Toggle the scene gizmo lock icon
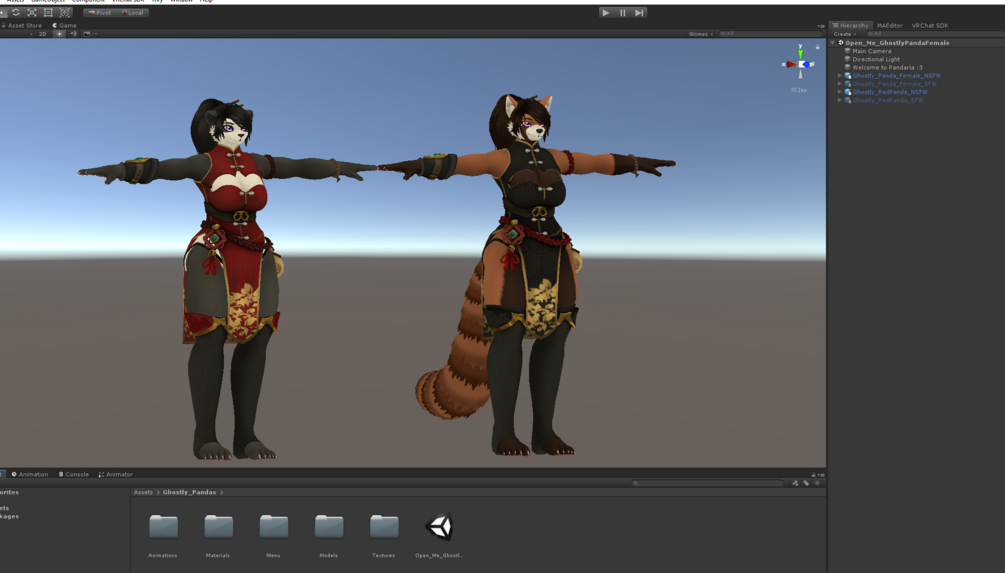The width and height of the screenshot is (1005, 573). point(817,47)
